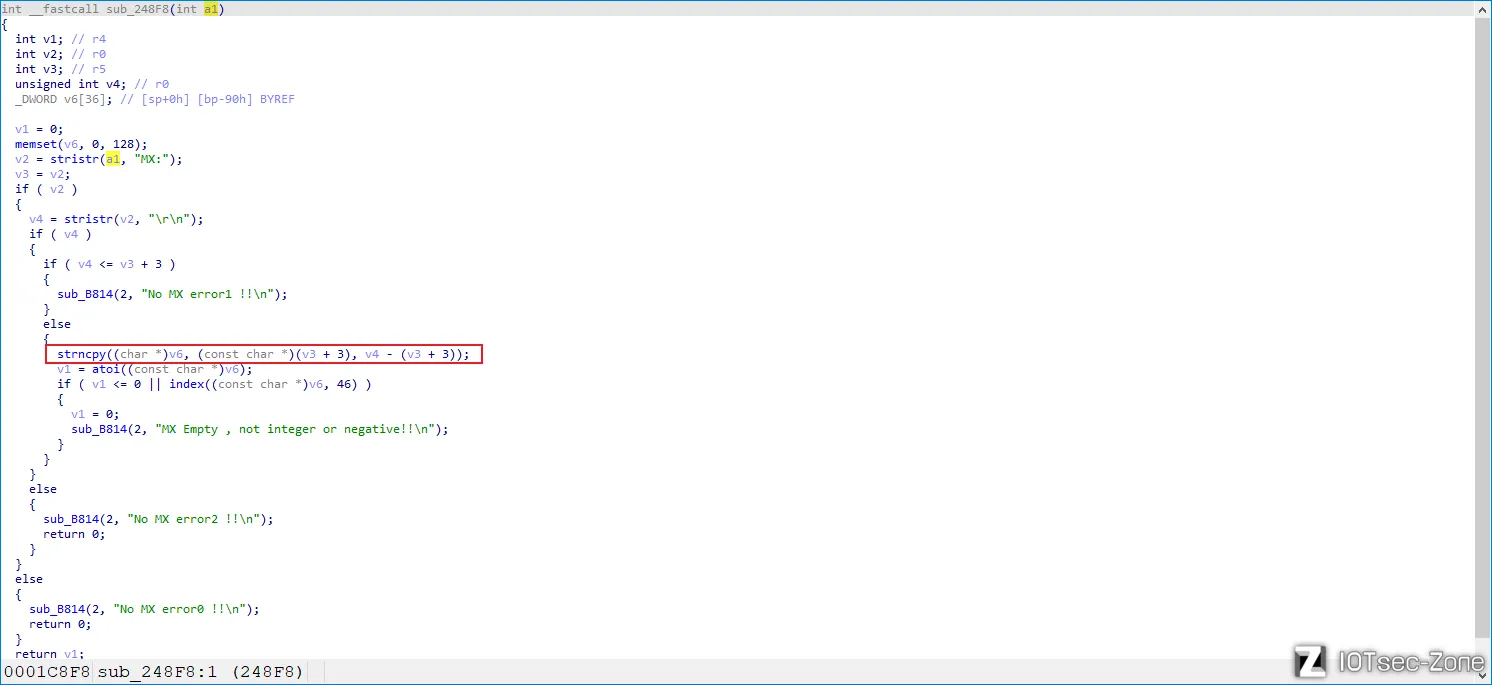Click the "v1 = atoi" conversion line
Screen dimensions: 1492x685
155,369
